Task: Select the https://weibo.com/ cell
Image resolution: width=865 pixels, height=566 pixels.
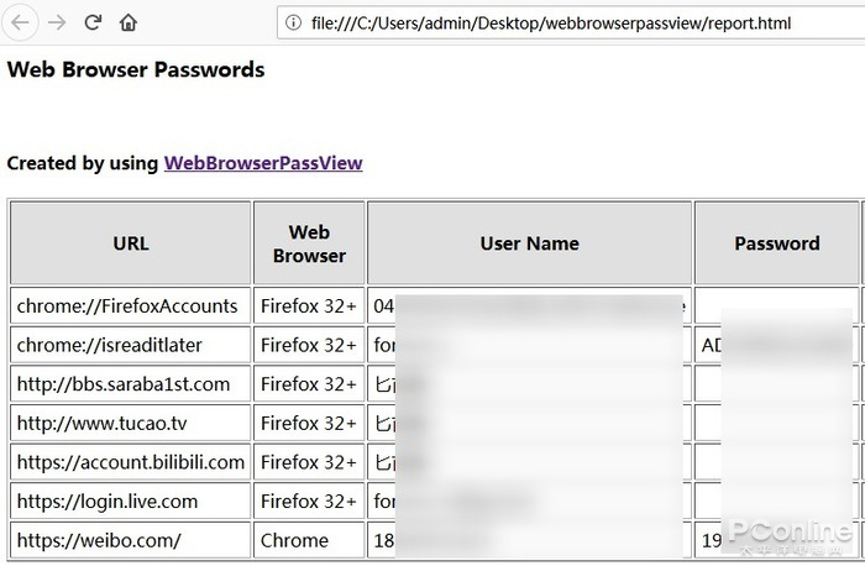Action: [131, 540]
